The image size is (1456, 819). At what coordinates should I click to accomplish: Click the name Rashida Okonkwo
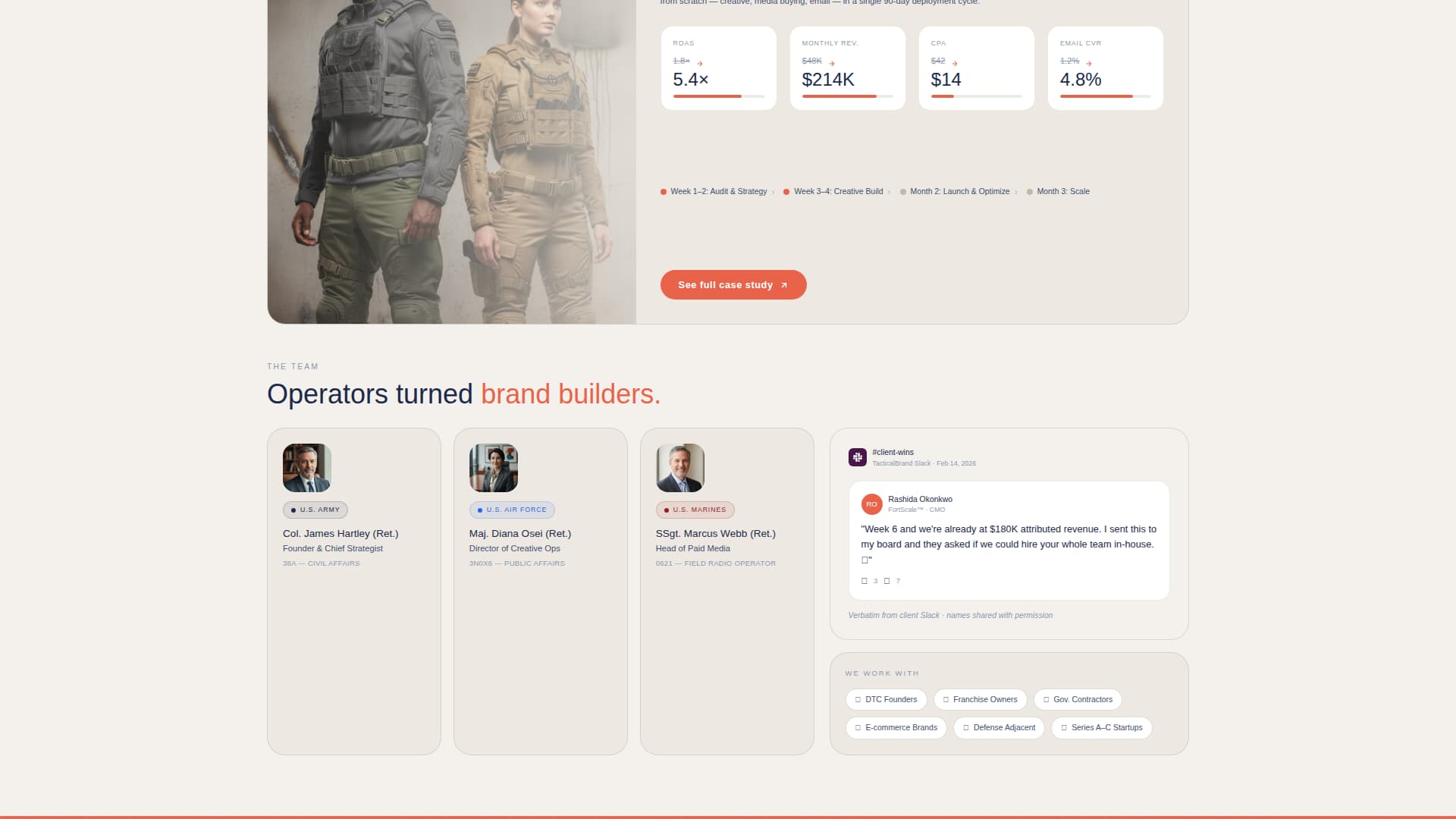pos(920,500)
